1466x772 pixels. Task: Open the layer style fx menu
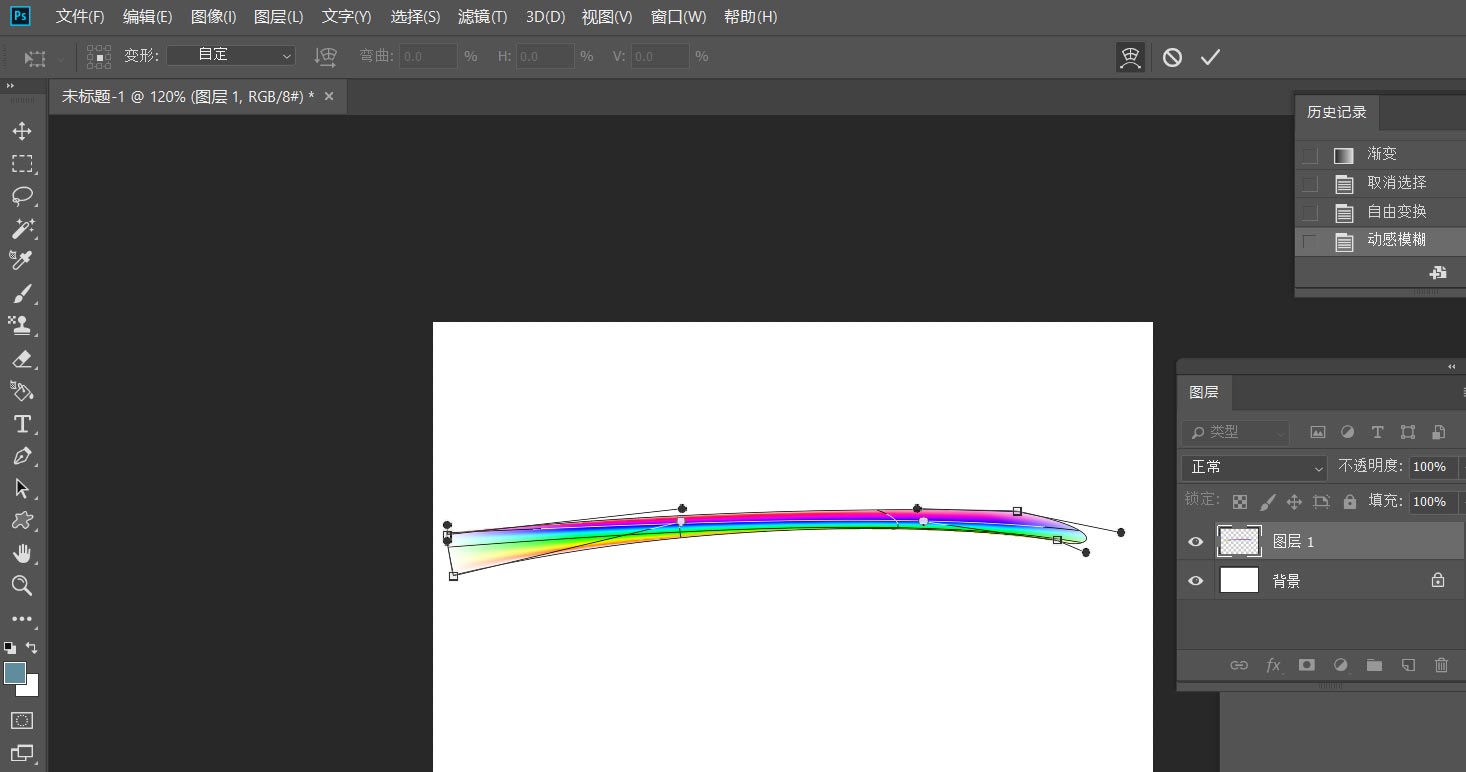pos(1273,665)
